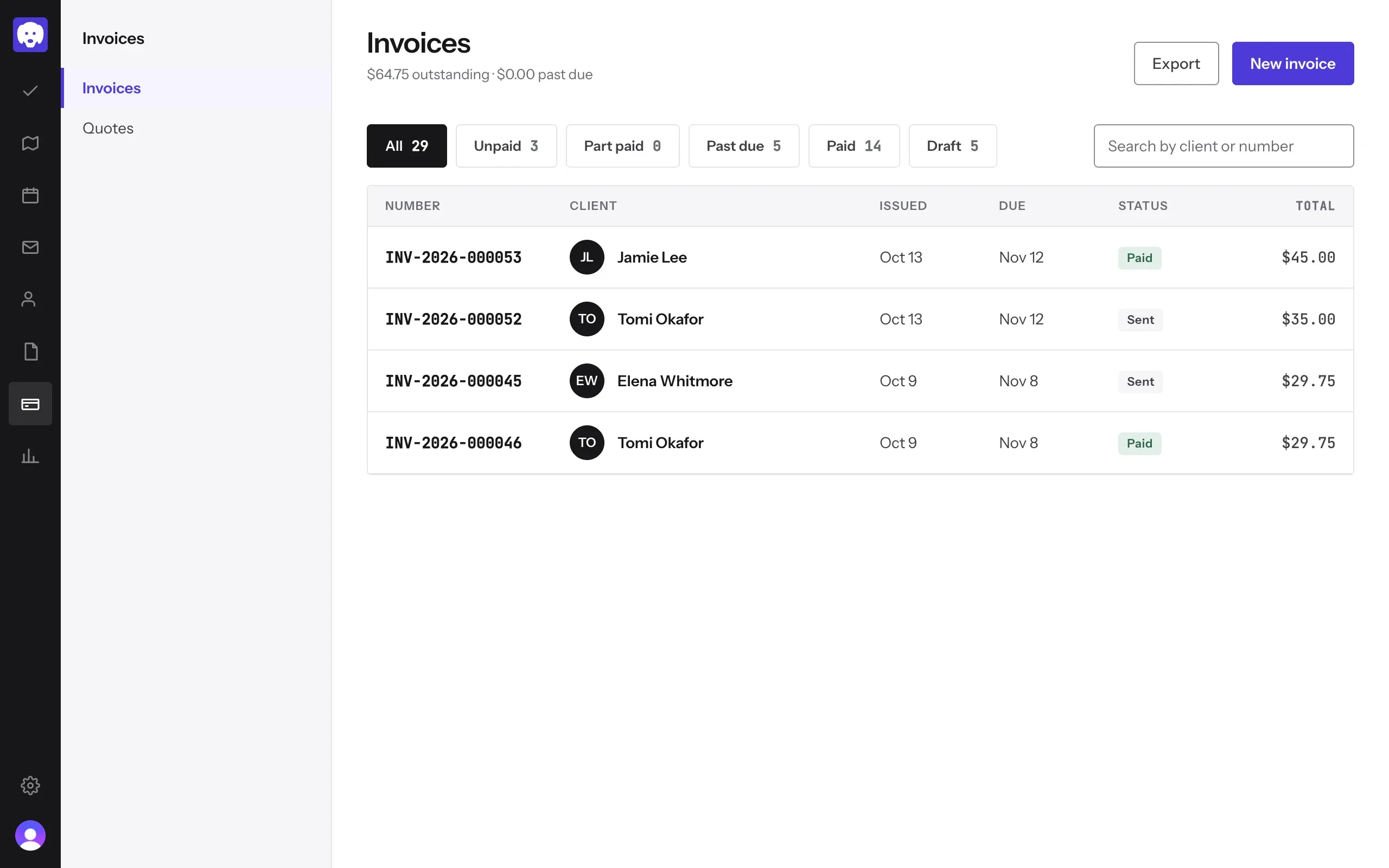
Task: Show Past due invoices
Action: click(x=743, y=146)
